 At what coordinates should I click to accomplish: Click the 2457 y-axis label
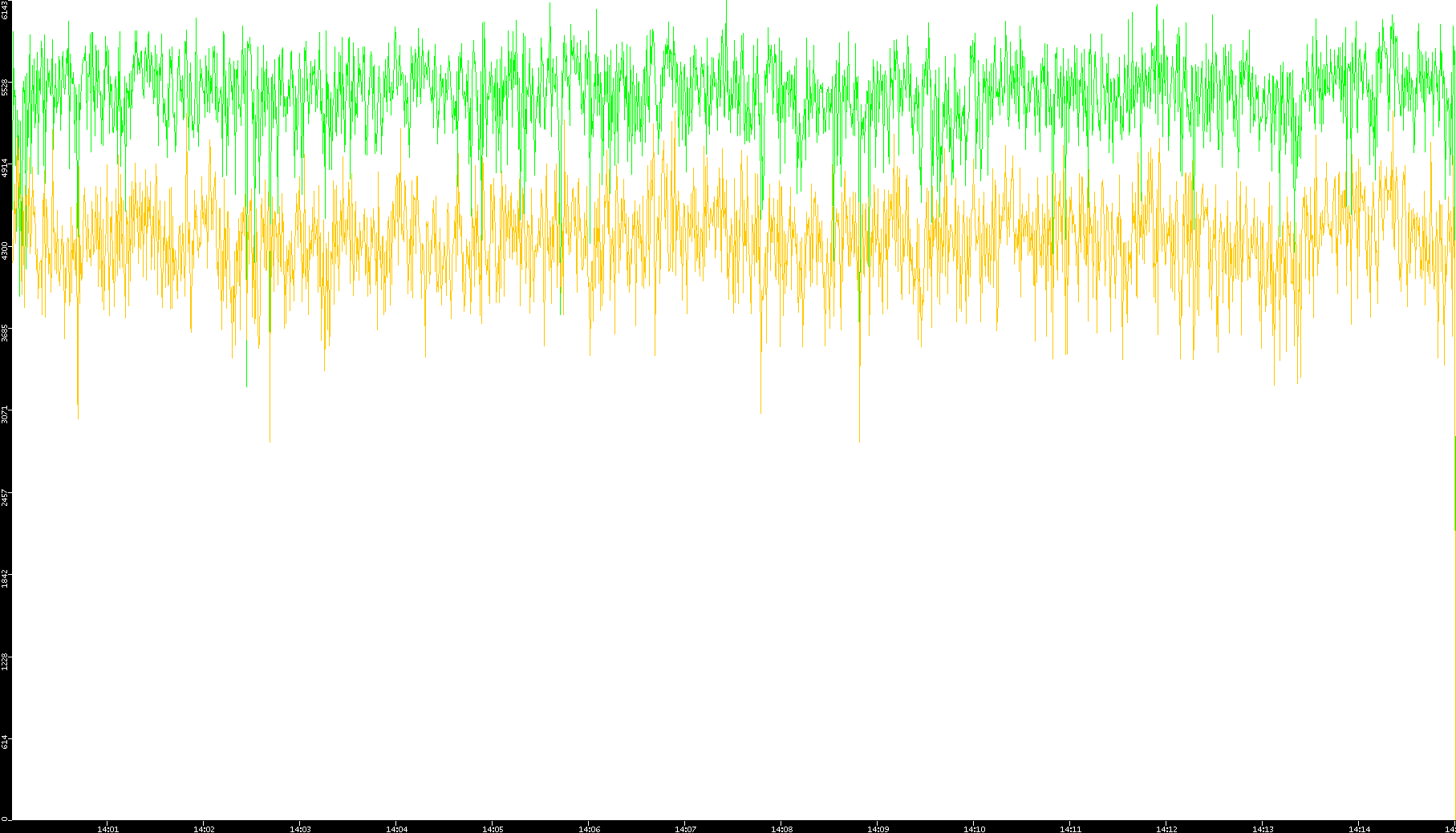tap(6, 497)
